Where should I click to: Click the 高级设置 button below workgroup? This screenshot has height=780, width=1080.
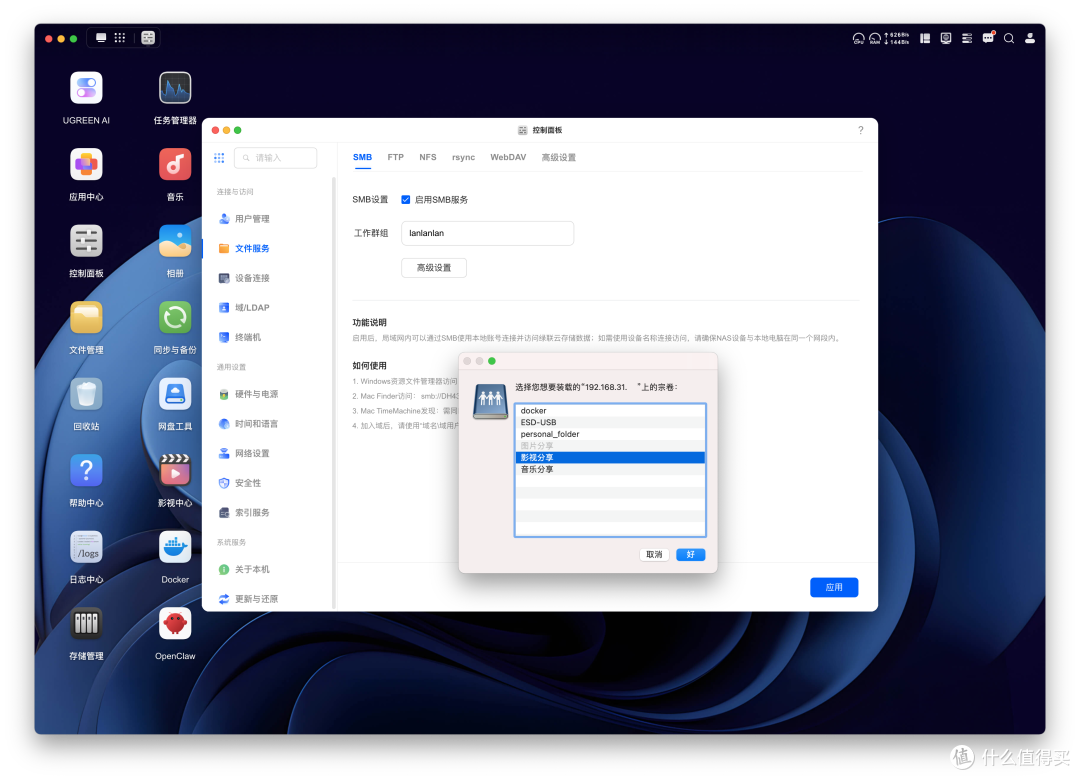click(434, 268)
